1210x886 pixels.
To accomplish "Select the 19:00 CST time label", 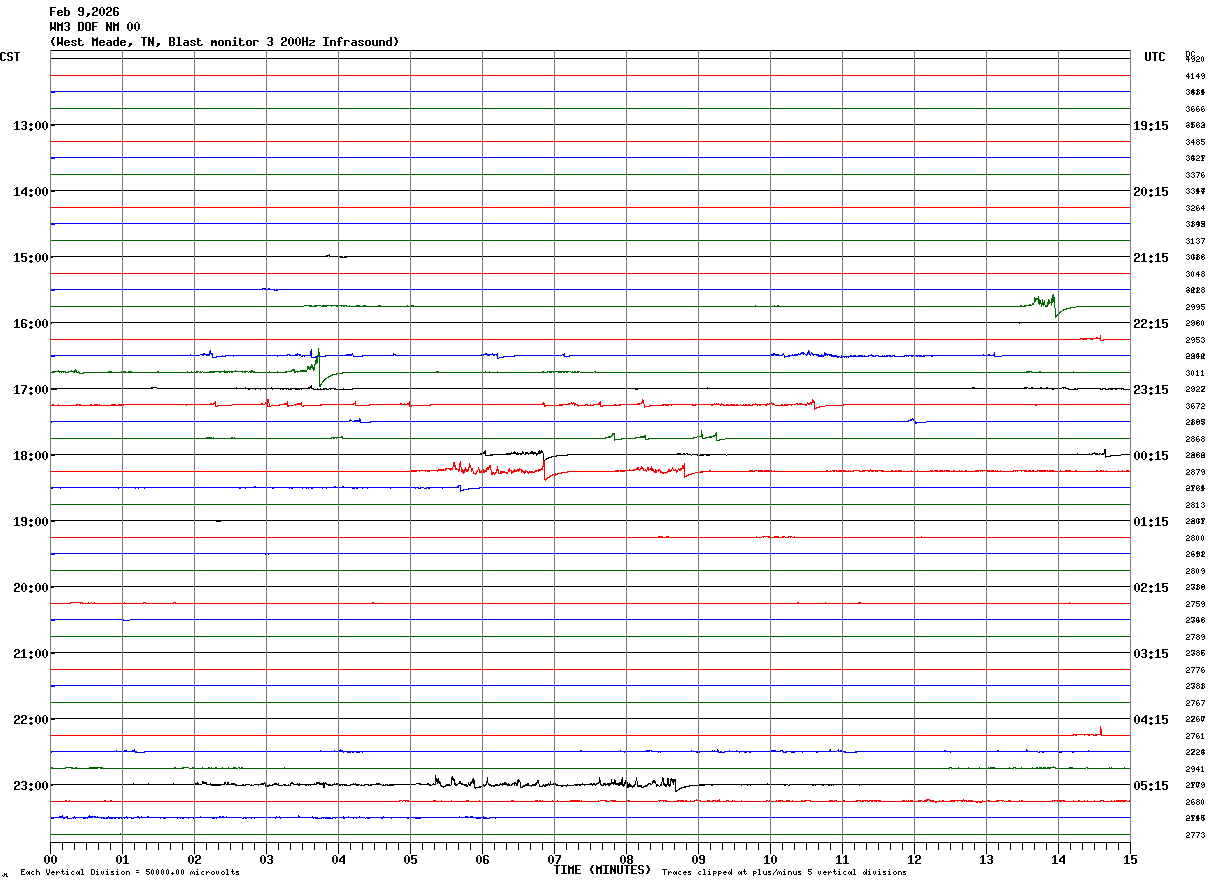I will (x=30, y=522).
